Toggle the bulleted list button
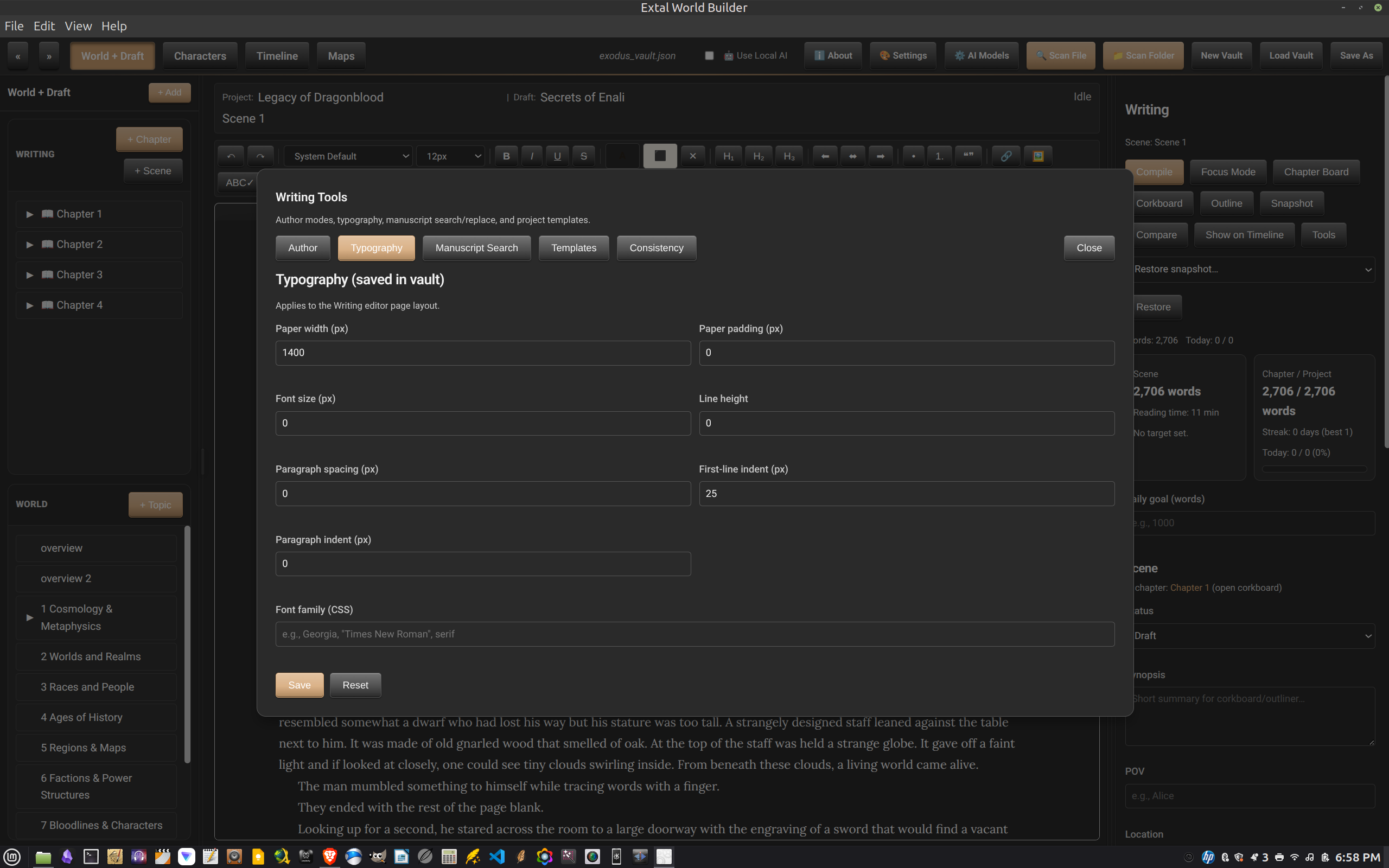 point(913,156)
